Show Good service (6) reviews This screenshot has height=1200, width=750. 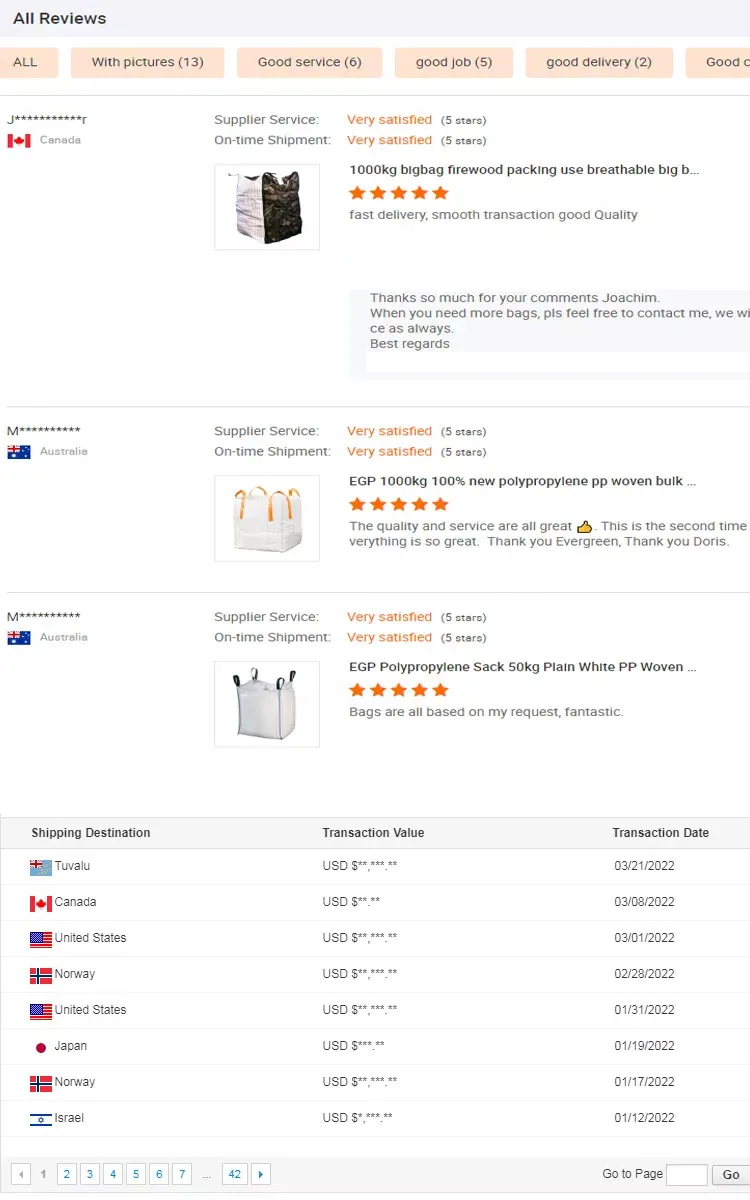pos(309,62)
